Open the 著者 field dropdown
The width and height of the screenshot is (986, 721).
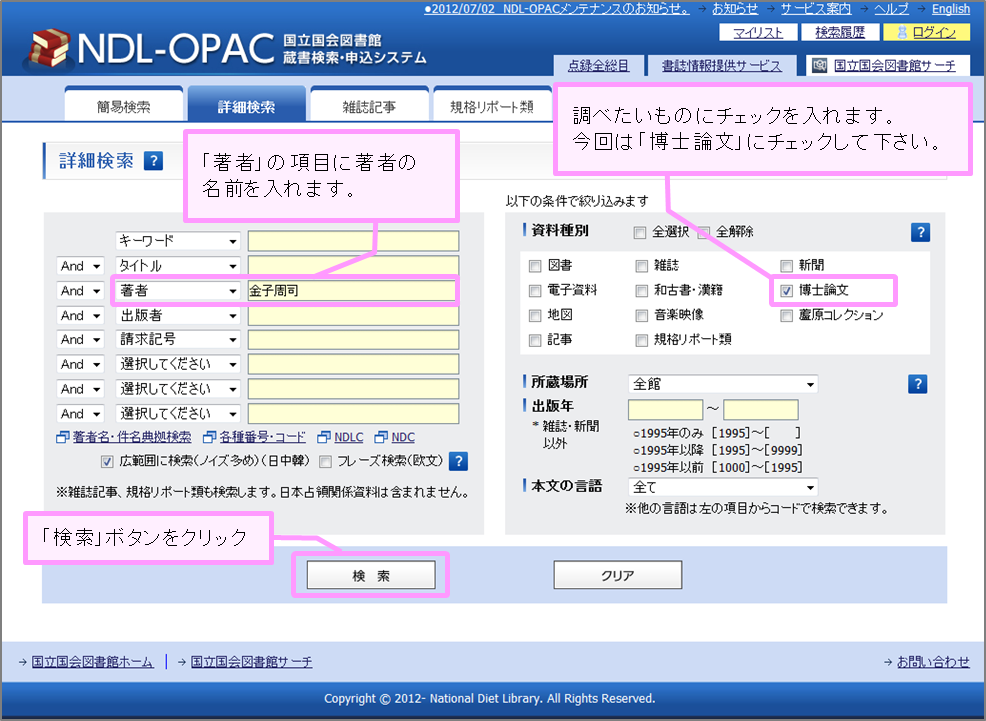(x=178, y=290)
